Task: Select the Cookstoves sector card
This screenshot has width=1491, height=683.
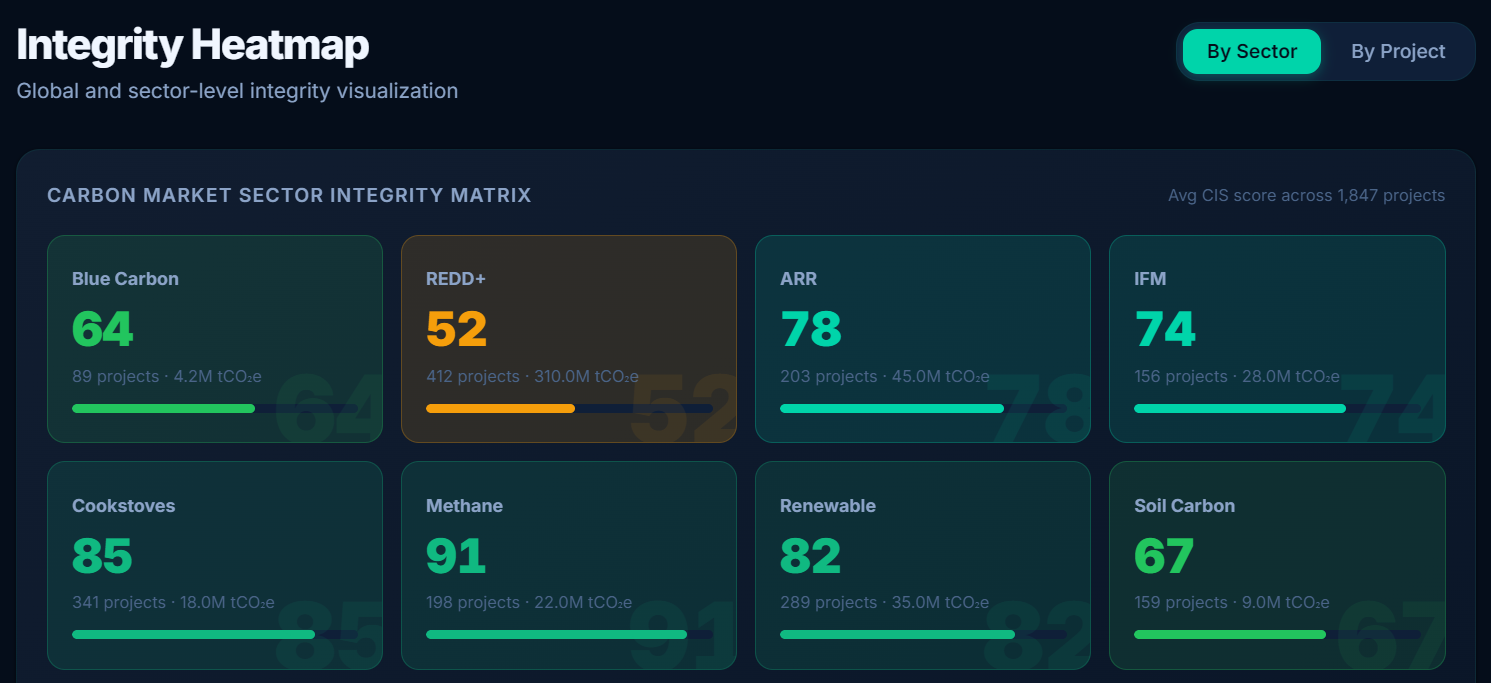Action: [215, 565]
